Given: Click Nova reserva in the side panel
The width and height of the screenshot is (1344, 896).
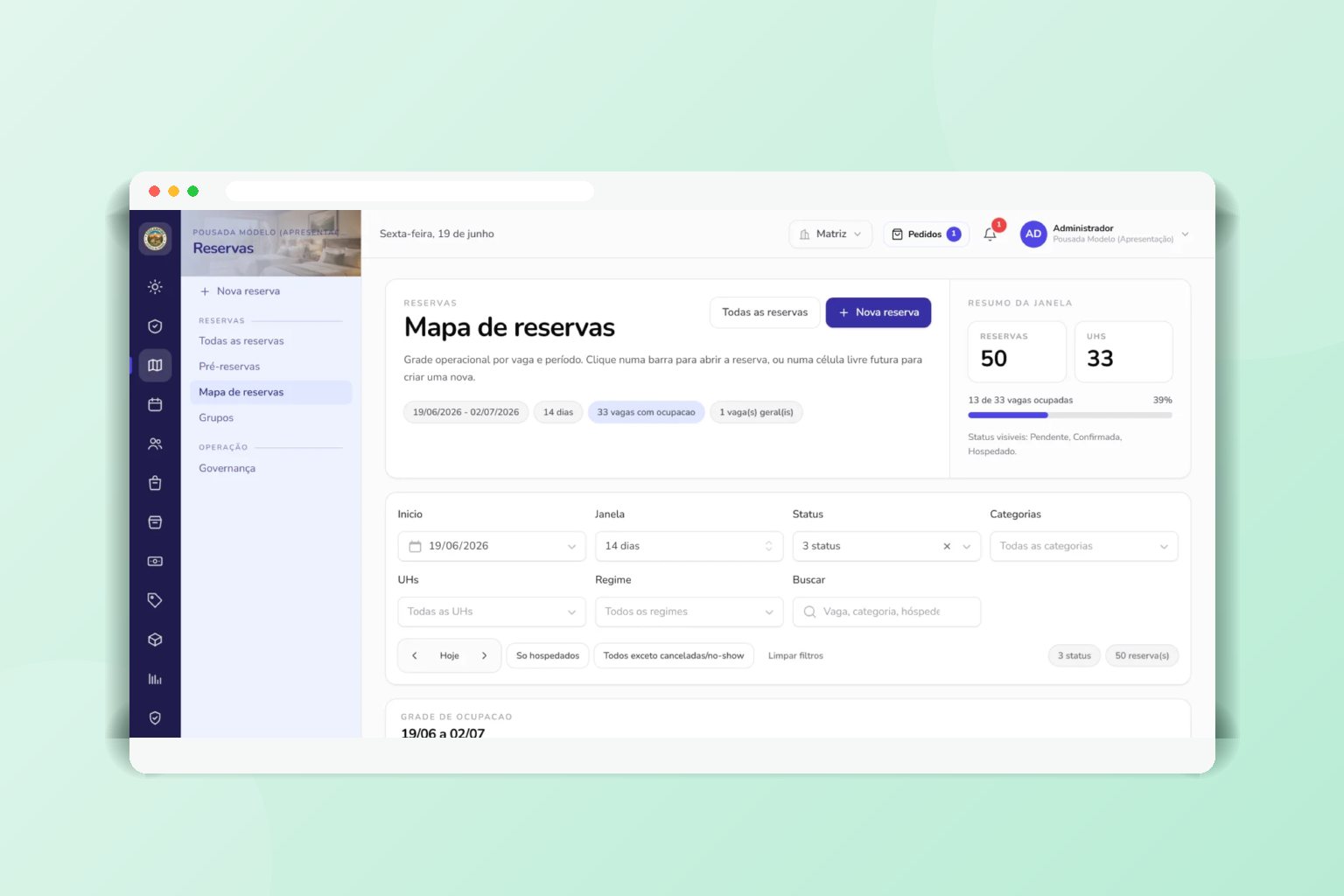Looking at the screenshot, I should point(240,291).
